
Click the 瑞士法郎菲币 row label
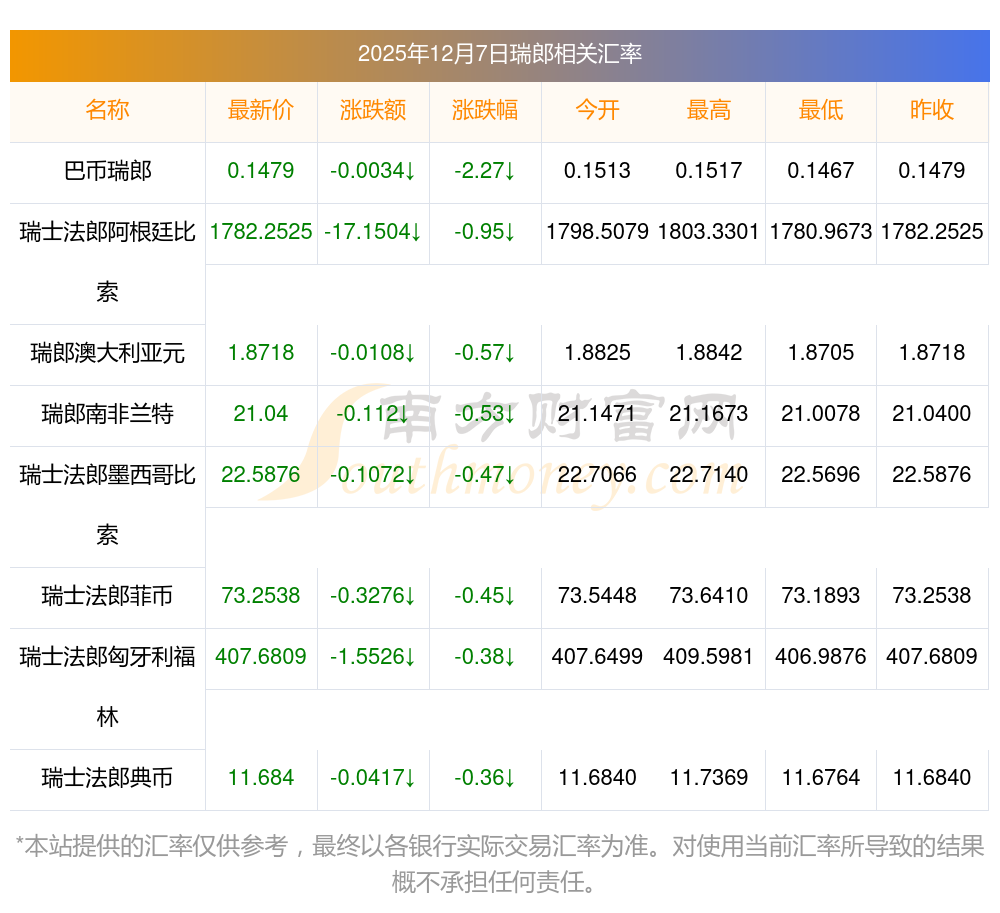pyautogui.click(x=107, y=596)
